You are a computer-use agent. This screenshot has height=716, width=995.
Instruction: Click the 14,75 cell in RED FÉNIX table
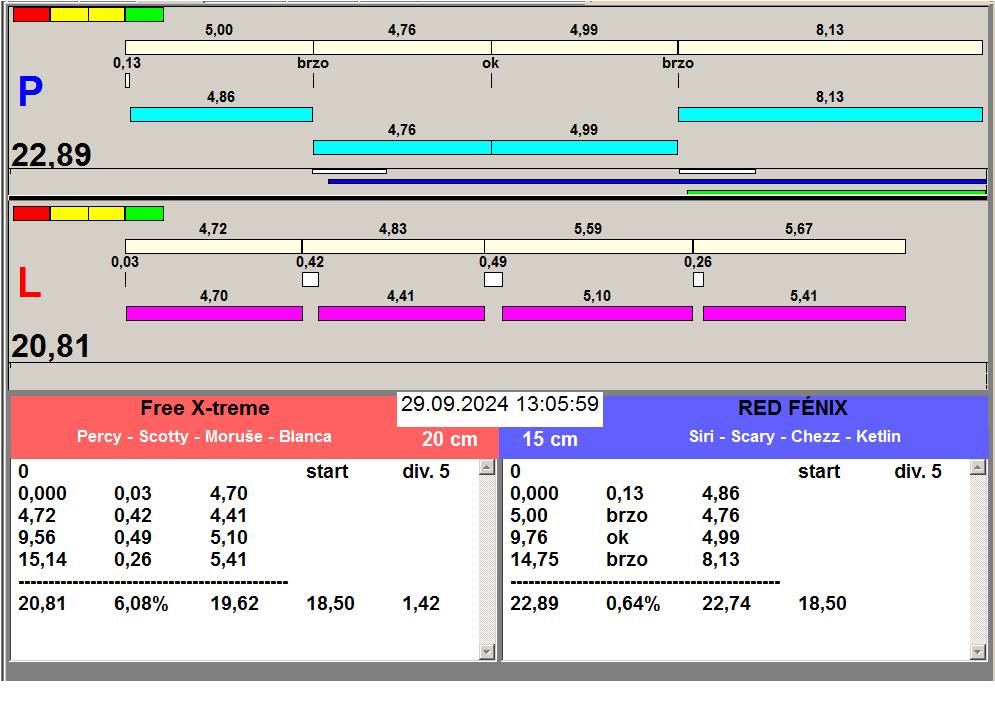click(x=534, y=559)
